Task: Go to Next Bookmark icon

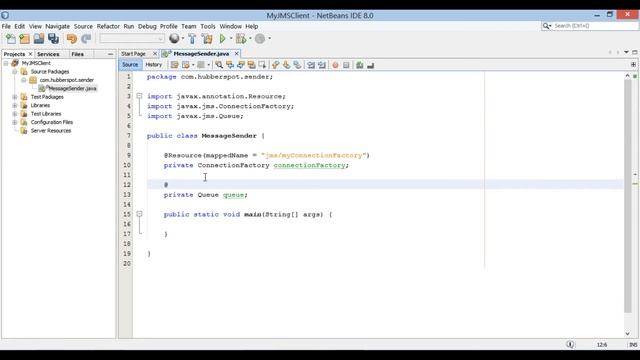Action: click(x=286, y=65)
